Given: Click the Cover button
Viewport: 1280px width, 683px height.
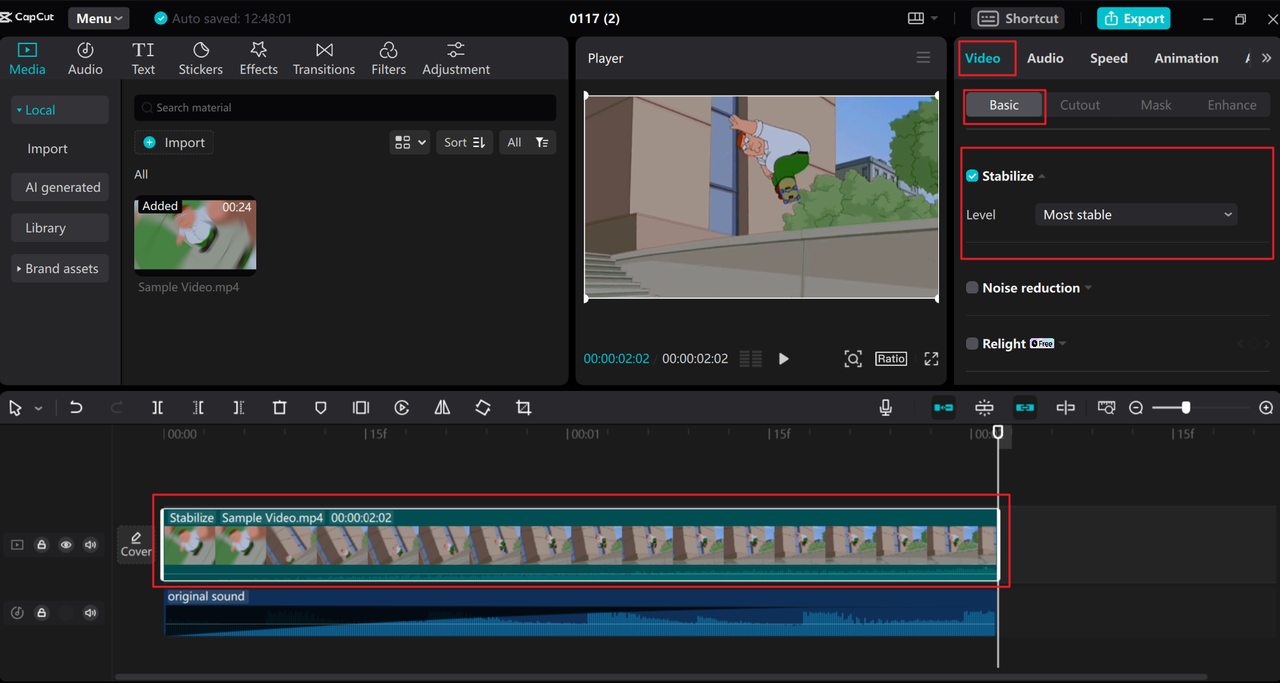Looking at the screenshot, I should point(135,545).
